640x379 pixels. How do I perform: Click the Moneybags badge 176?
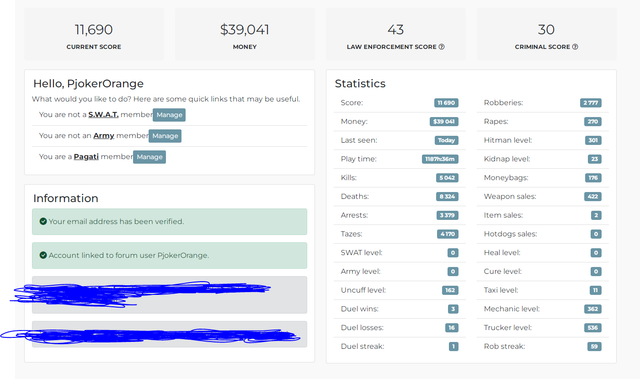point(593,178)
